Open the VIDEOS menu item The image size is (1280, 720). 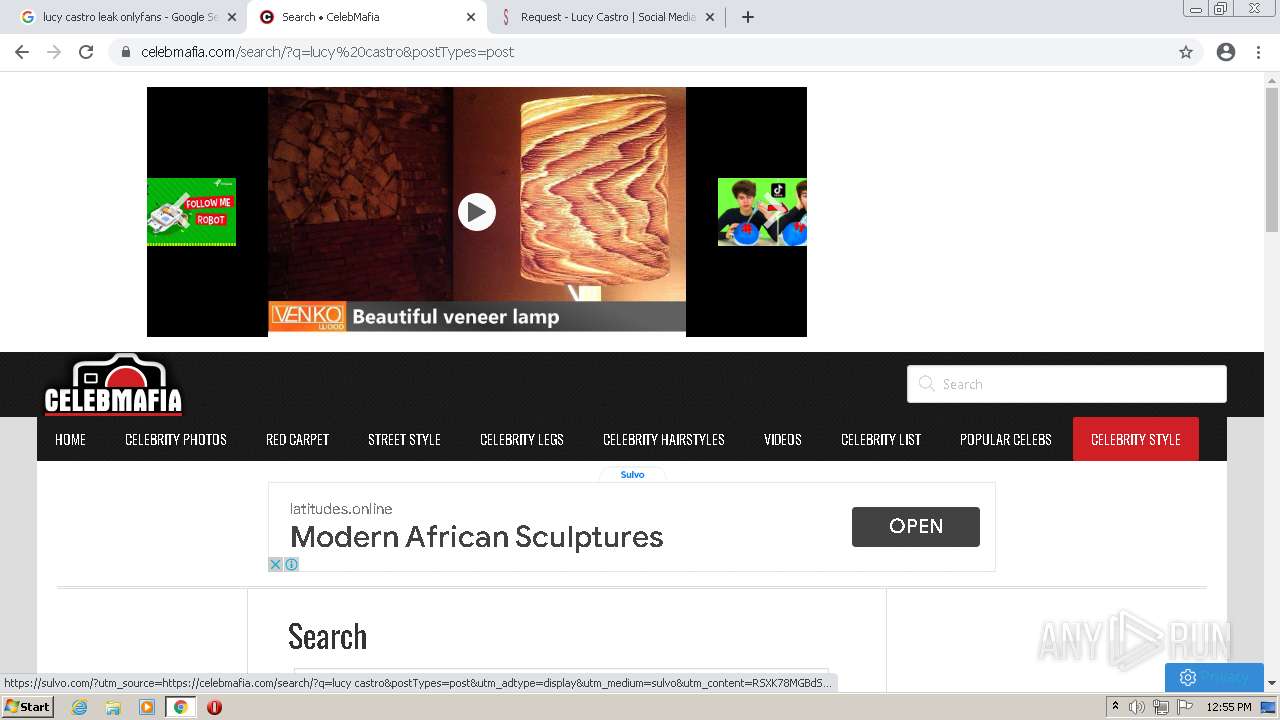pyautogui.click(x=783, y=439)
